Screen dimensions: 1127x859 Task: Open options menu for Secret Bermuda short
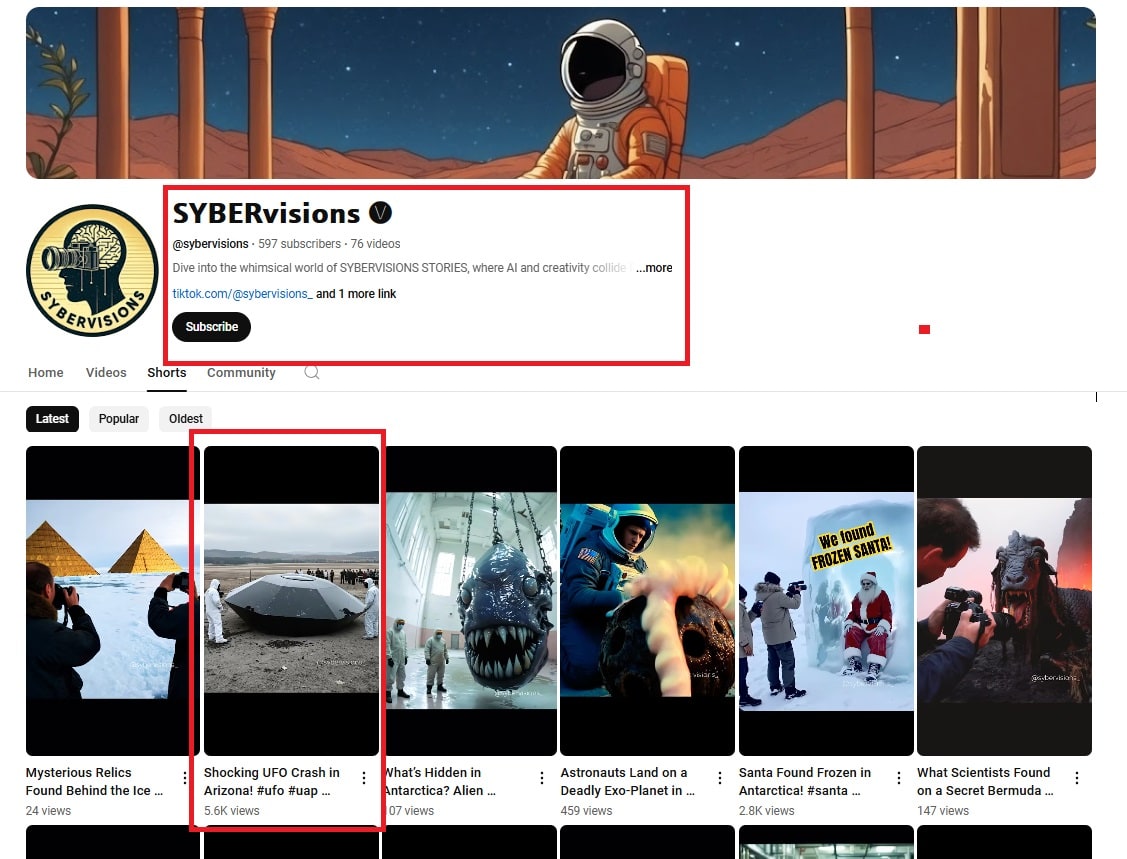[x=1077, y=778]
